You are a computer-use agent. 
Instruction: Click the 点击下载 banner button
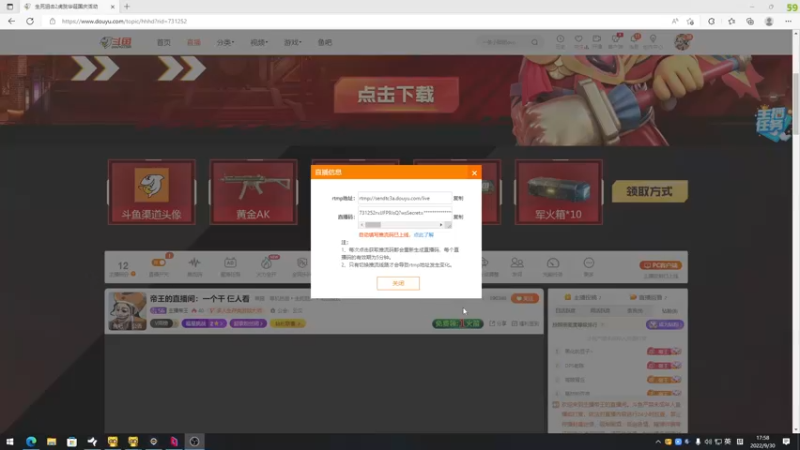click(x=396, y=95)
